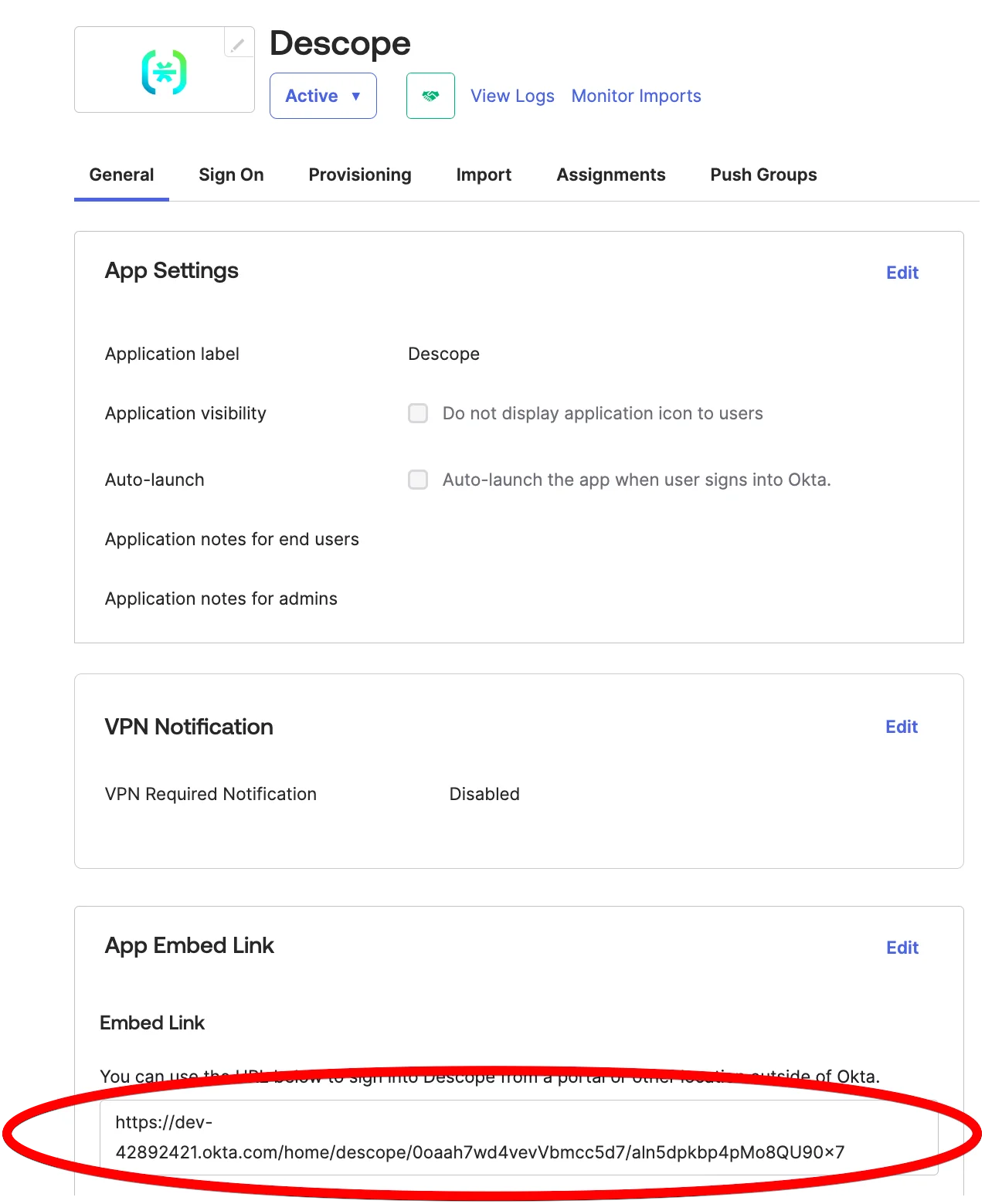Enable auto-launch when user signs into Okta
Image resolution: width=985 pixels, height=1204 pixels.
pos(417,480)
